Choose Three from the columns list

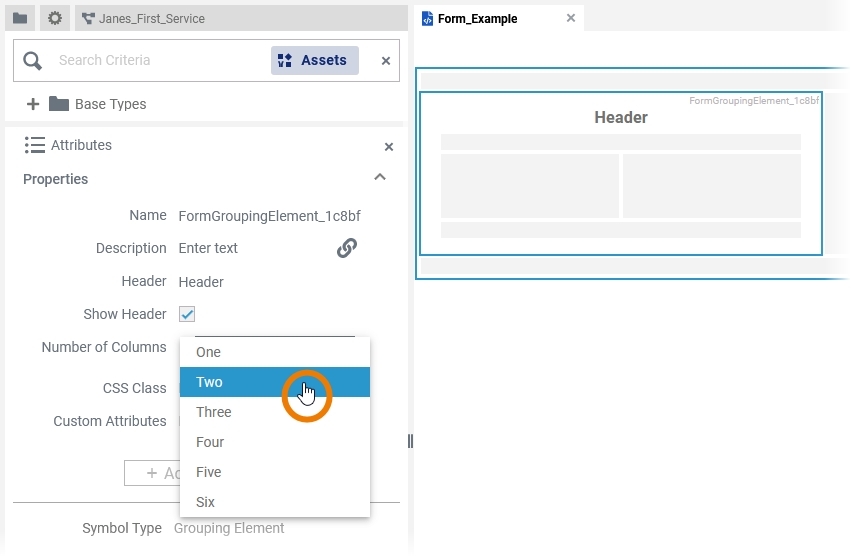214,412
